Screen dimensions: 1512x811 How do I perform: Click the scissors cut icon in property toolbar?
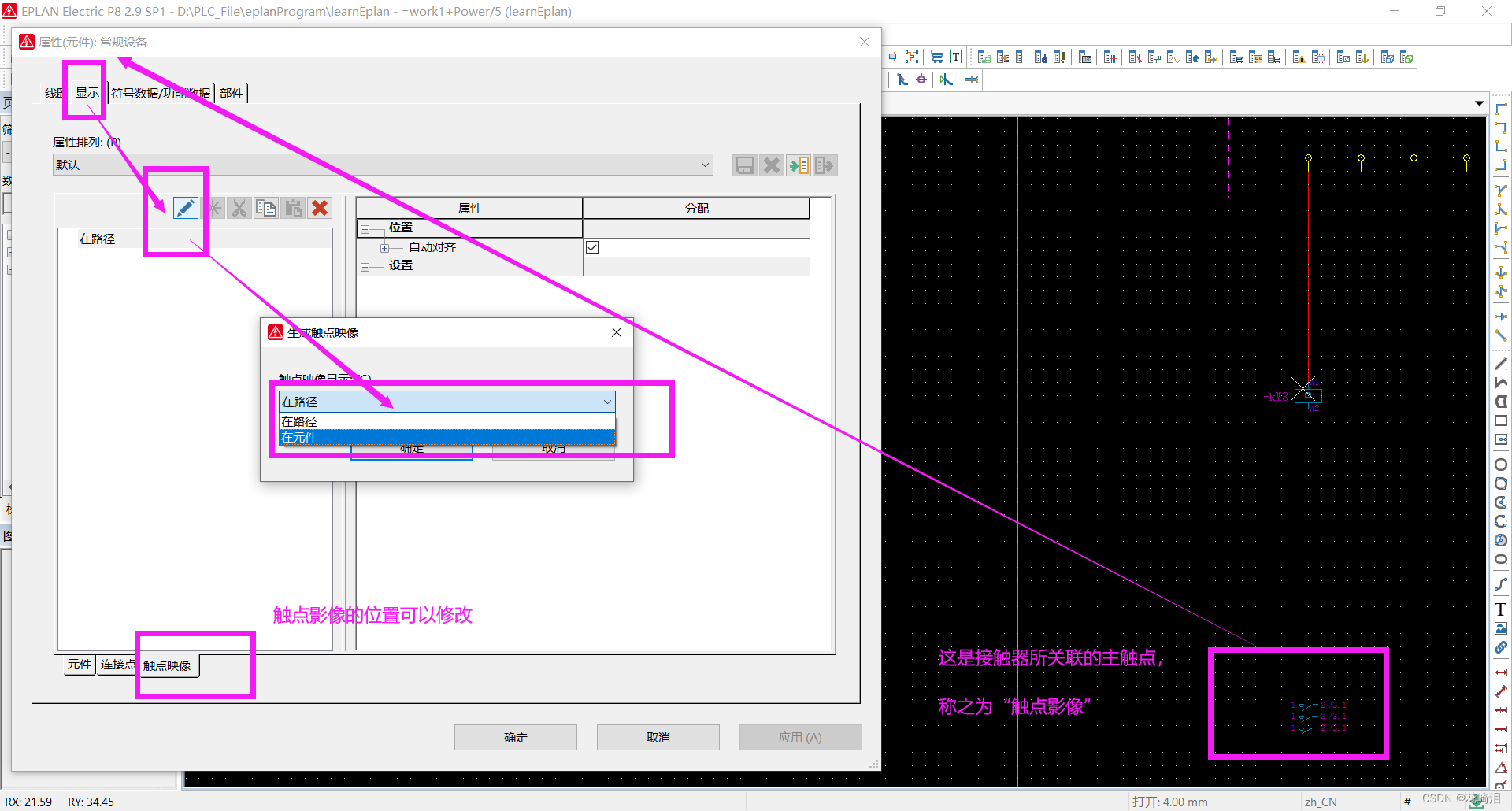(x=239, y=208)
